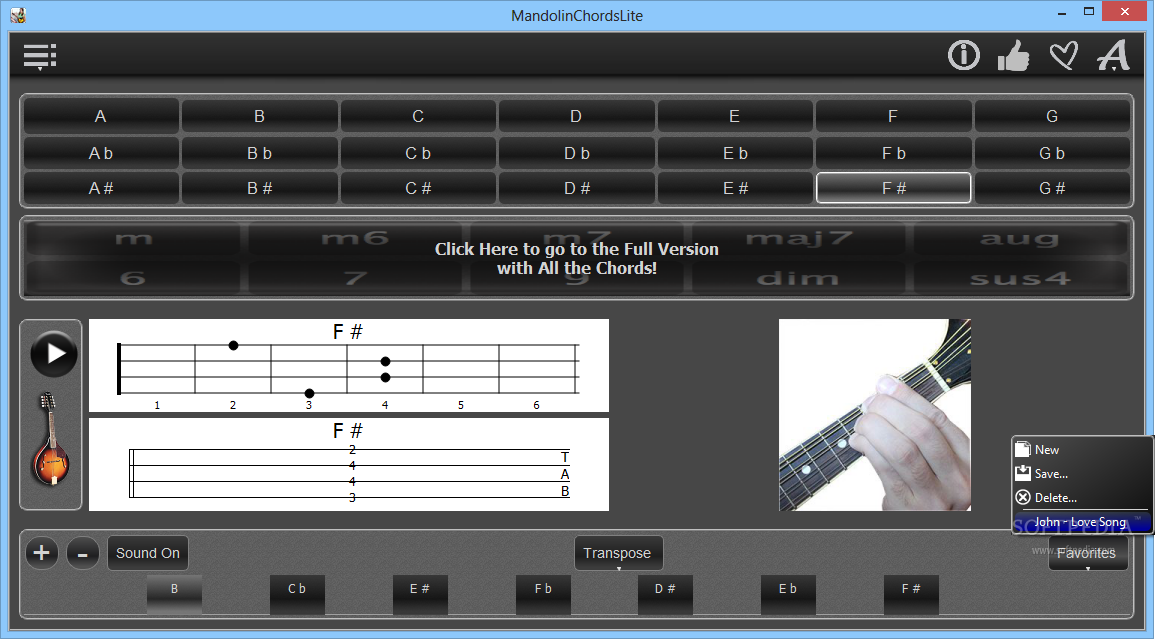Remove chord with minus button
The image size is (1155, 639).
(x=82, y=553)
